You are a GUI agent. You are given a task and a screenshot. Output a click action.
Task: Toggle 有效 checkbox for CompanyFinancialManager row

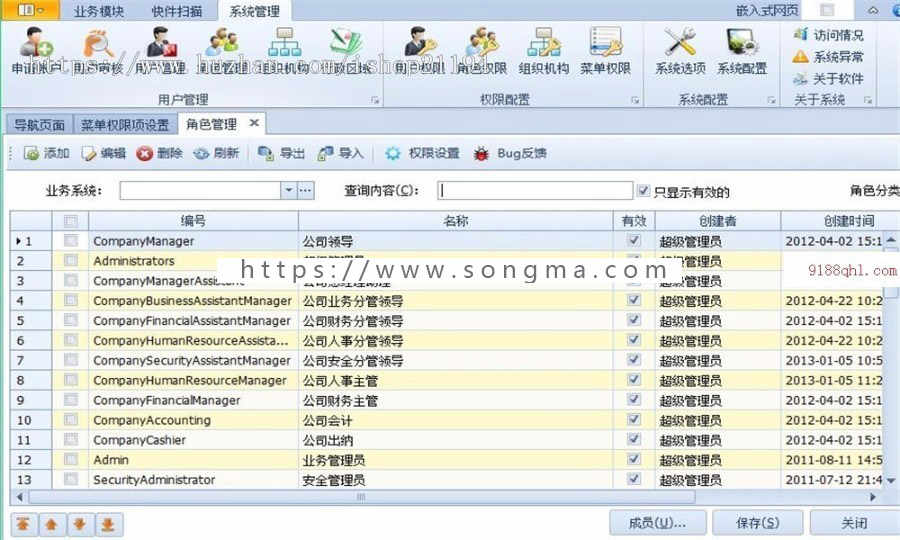634,399
